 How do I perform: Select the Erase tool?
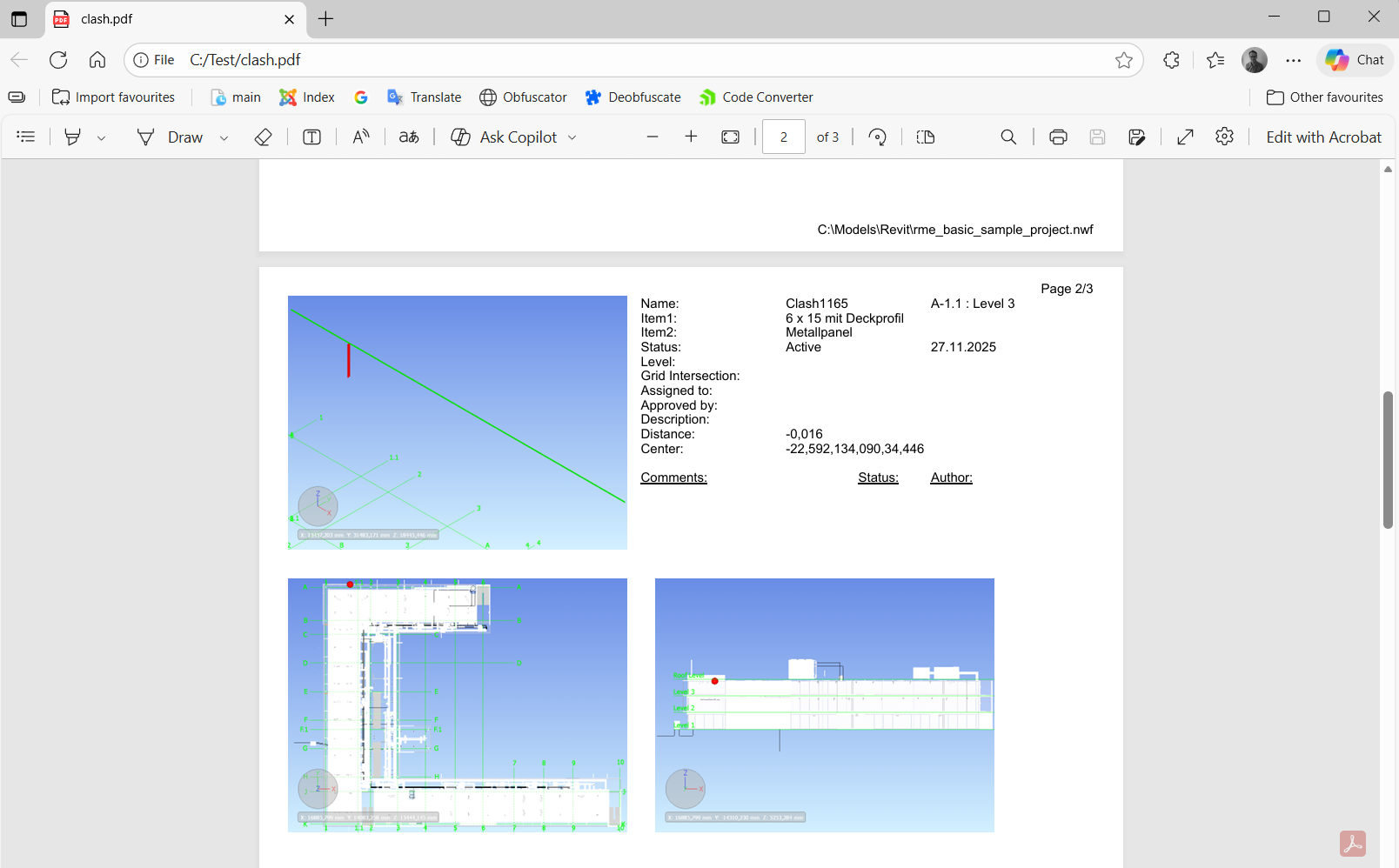(x=263, y=137)
